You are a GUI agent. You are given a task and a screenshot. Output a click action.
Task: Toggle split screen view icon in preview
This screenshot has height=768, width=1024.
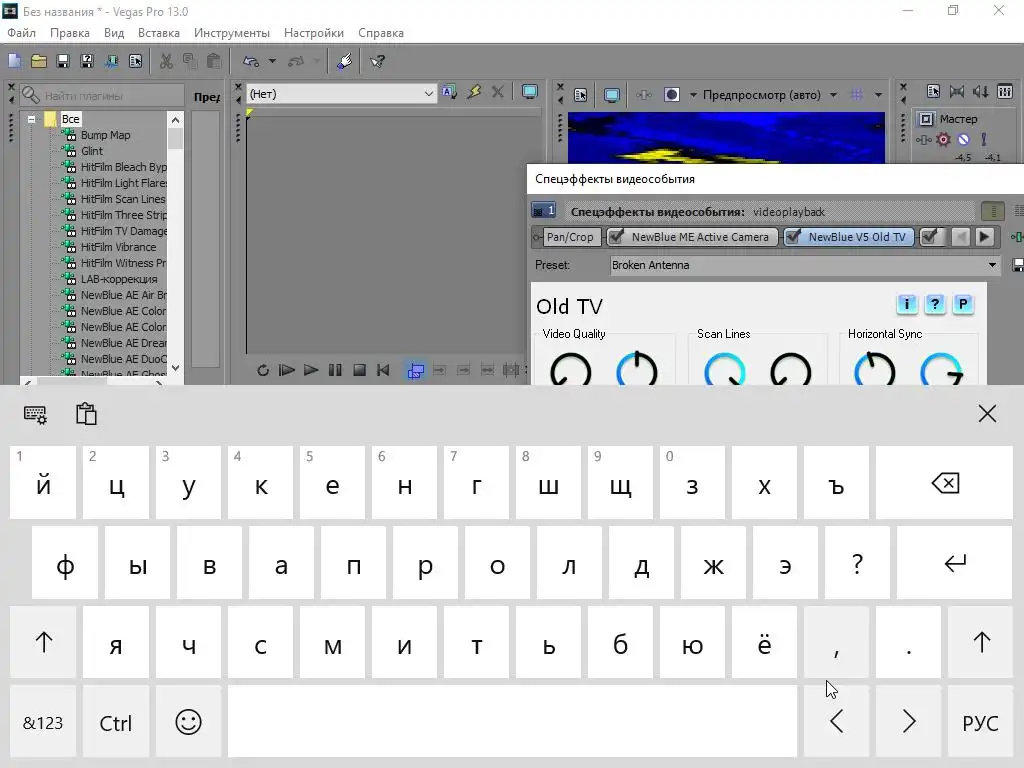(x=671, y=95)
